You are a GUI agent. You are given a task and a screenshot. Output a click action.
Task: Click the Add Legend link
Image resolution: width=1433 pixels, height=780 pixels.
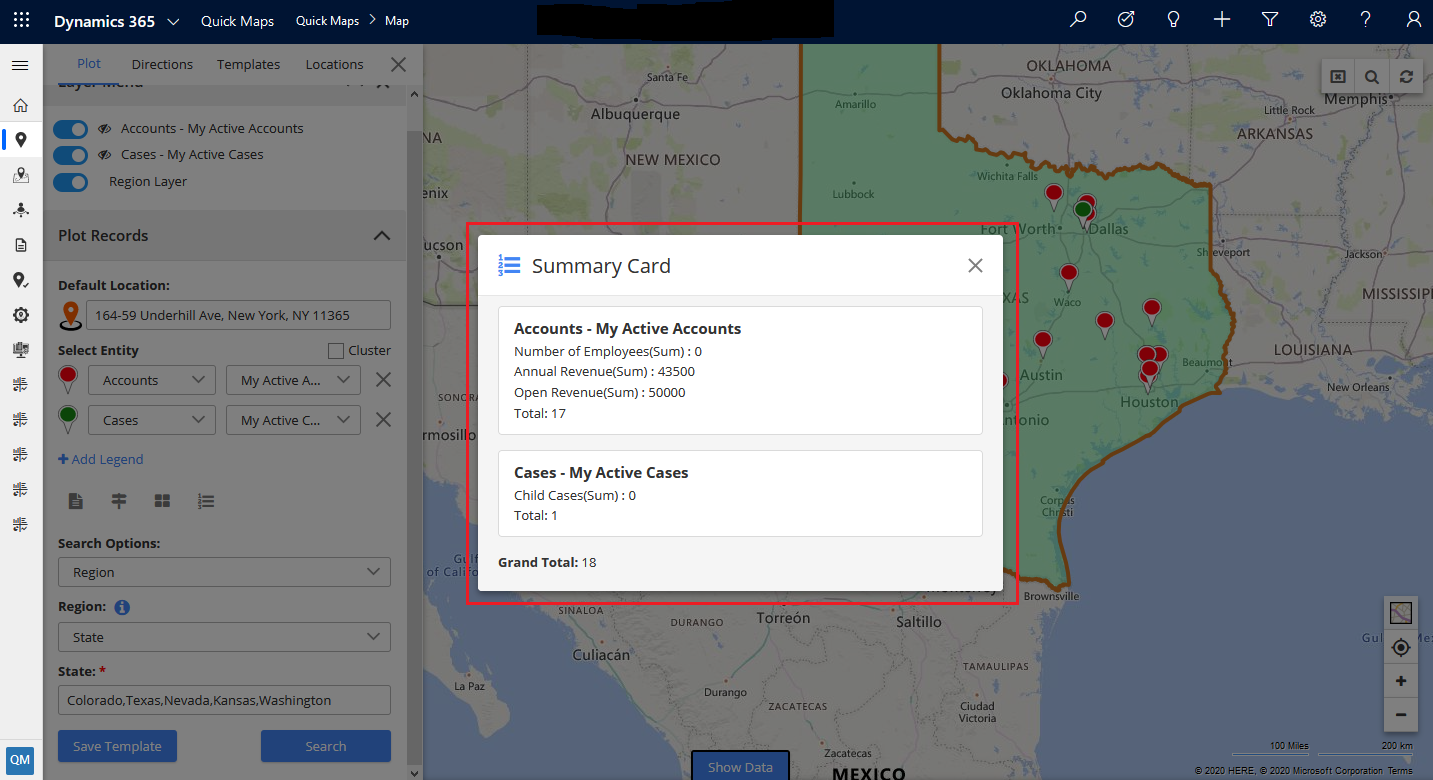click(100, 459)
